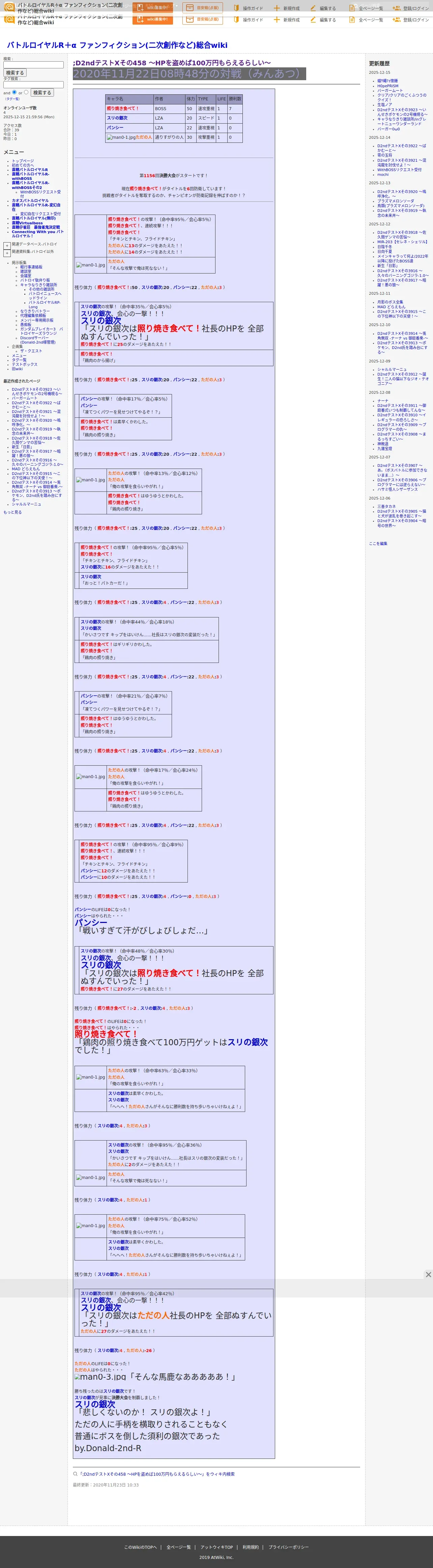Click 検索する button beside the or radio
This screenshot has height=1568, width=433.
tap(42, 93)
